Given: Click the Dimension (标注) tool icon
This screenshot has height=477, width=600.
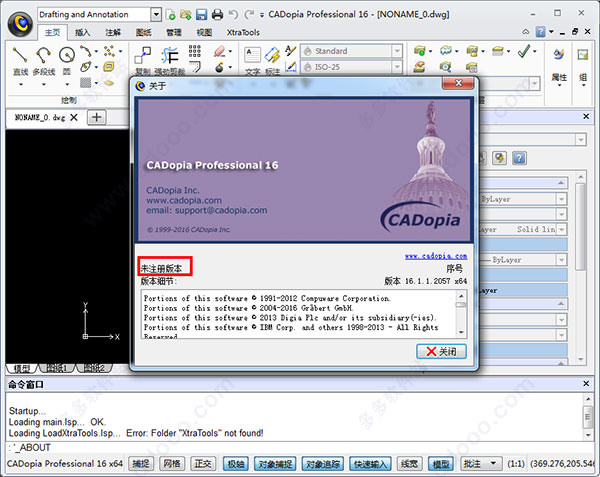Looking at the screenshot, I should pos(272,55).
